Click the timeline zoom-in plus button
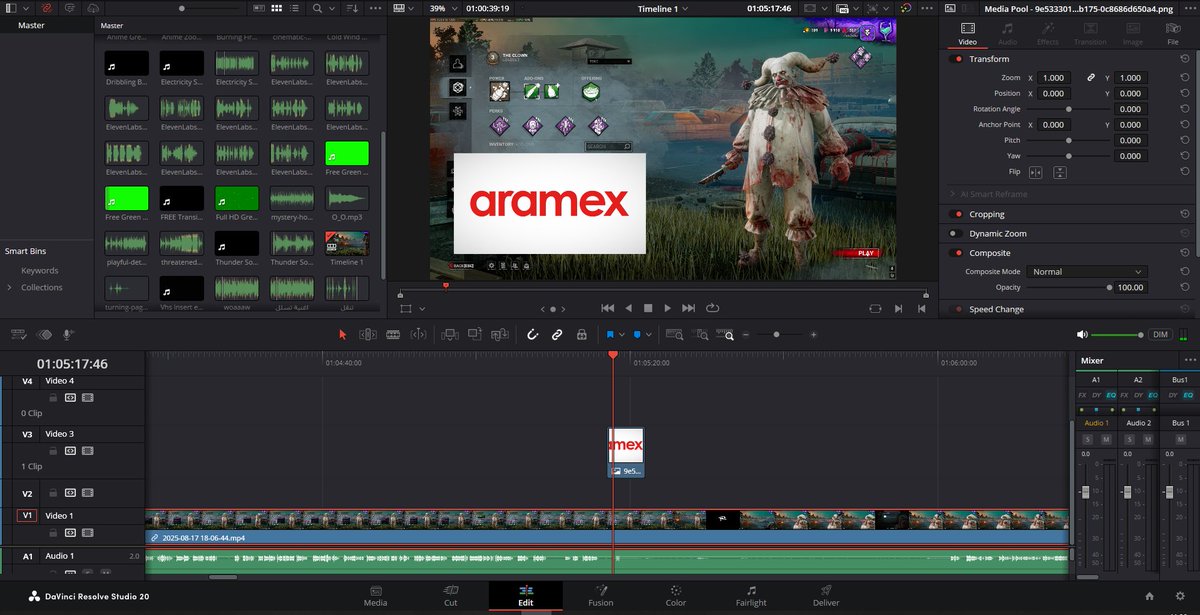This screenshot has width=1200, height=615. [x=814, y=335]
